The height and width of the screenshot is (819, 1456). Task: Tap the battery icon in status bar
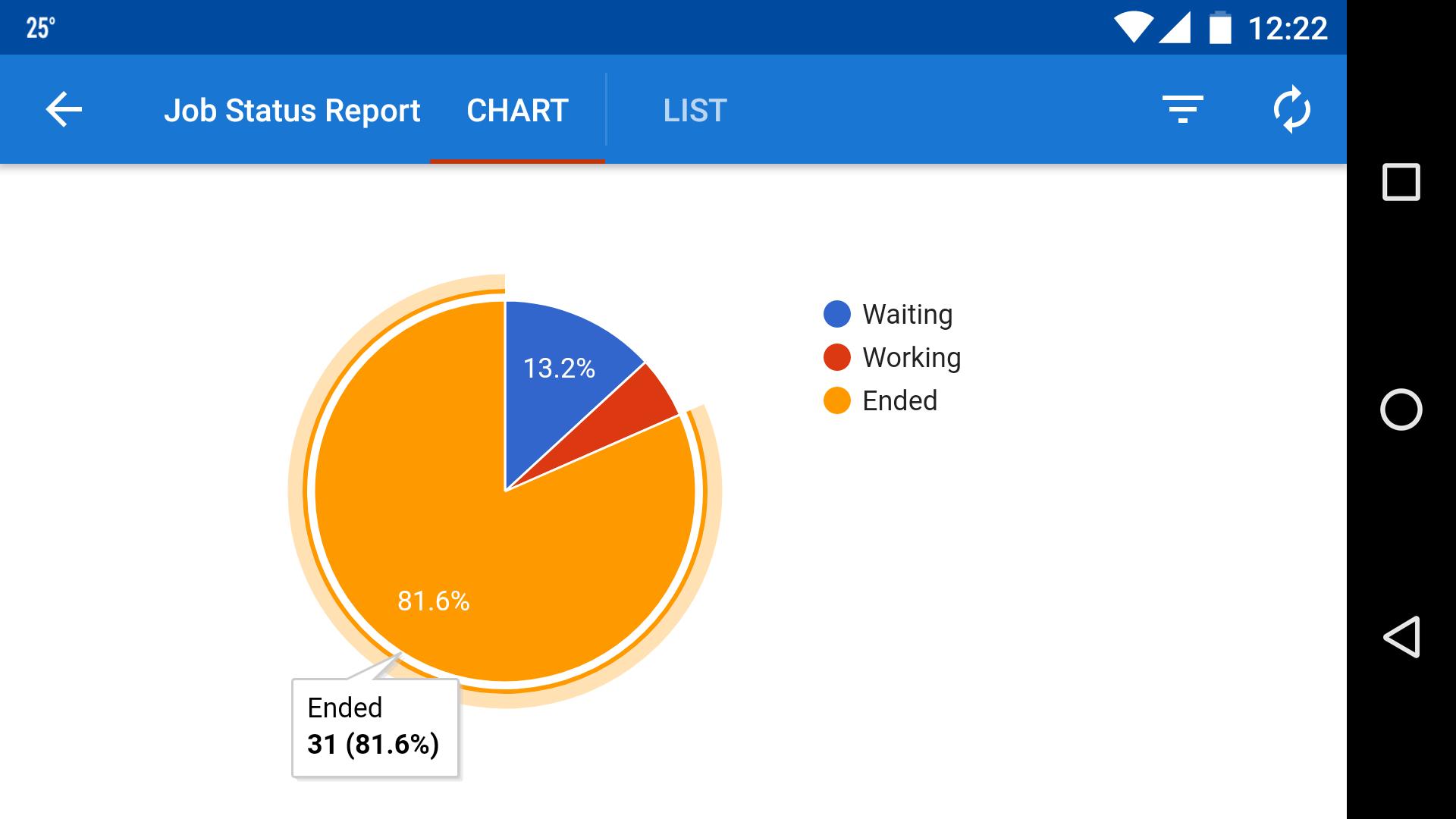pos(1219,29)
